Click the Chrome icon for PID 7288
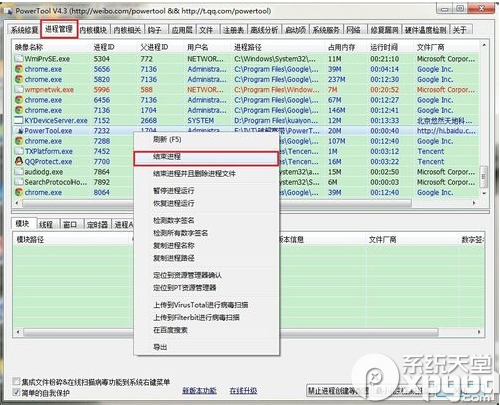This screenshot has width=500, height=405. (19, 141)
